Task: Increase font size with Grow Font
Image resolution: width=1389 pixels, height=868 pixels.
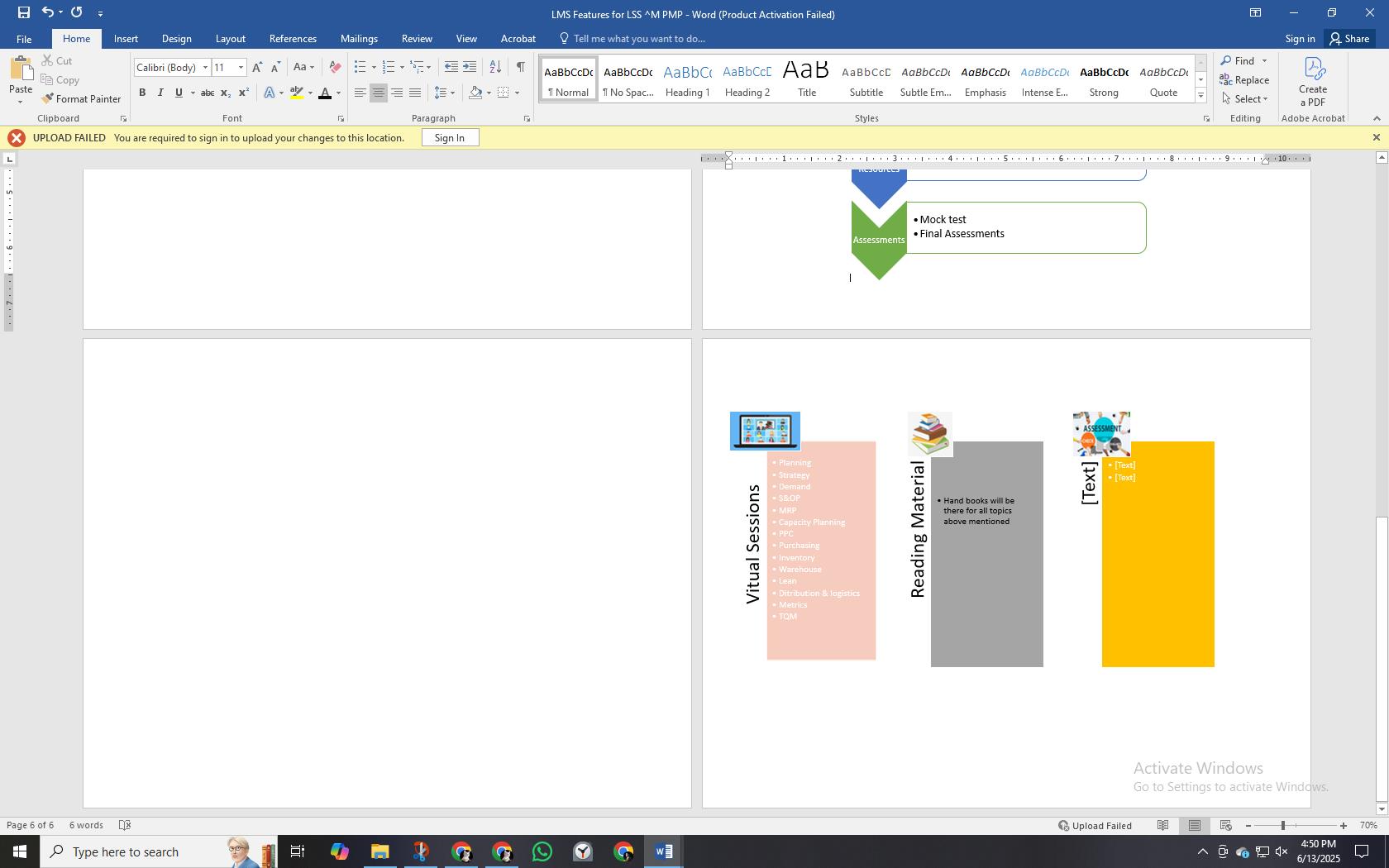Action: click(x=257, y=67)
